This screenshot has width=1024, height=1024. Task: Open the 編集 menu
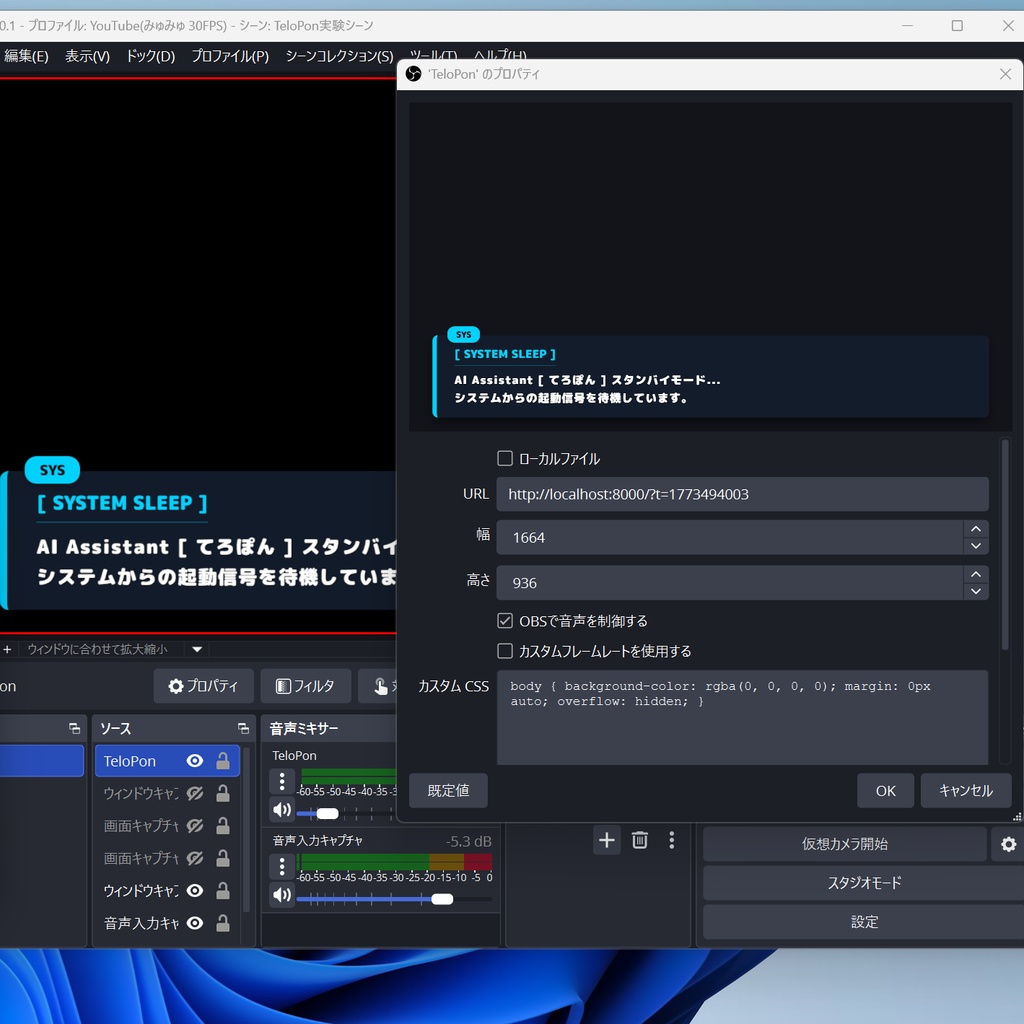click(x=25, y=57)
